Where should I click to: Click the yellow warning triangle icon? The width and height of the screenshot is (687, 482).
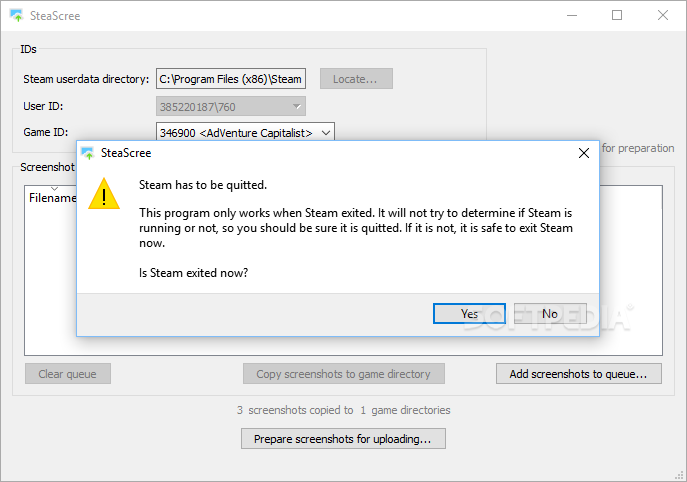104,194
